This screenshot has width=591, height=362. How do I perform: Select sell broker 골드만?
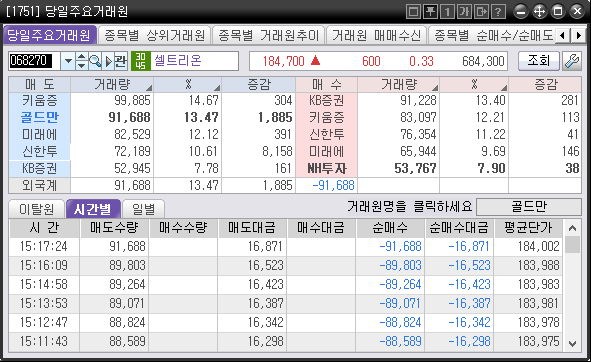pyautogui.click(x=40, y=117)
